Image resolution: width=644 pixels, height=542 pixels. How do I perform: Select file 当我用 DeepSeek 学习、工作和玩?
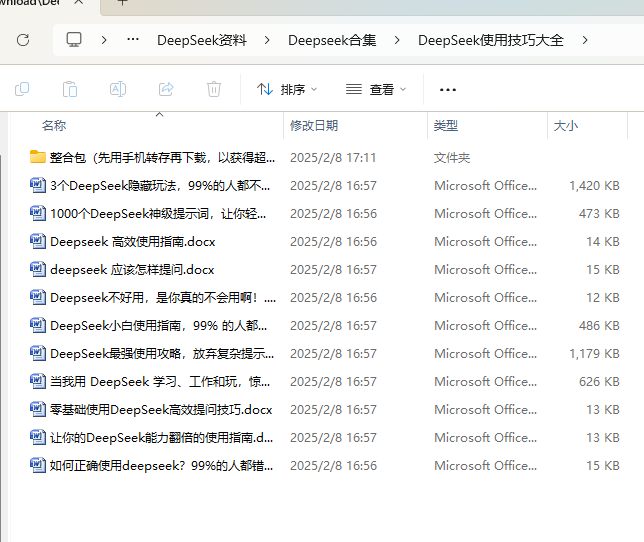(x=160, y=381)
